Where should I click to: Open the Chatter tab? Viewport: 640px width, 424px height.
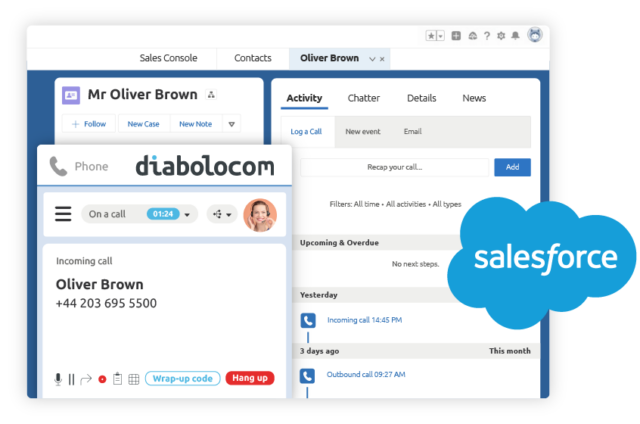[x=364, y=98]
